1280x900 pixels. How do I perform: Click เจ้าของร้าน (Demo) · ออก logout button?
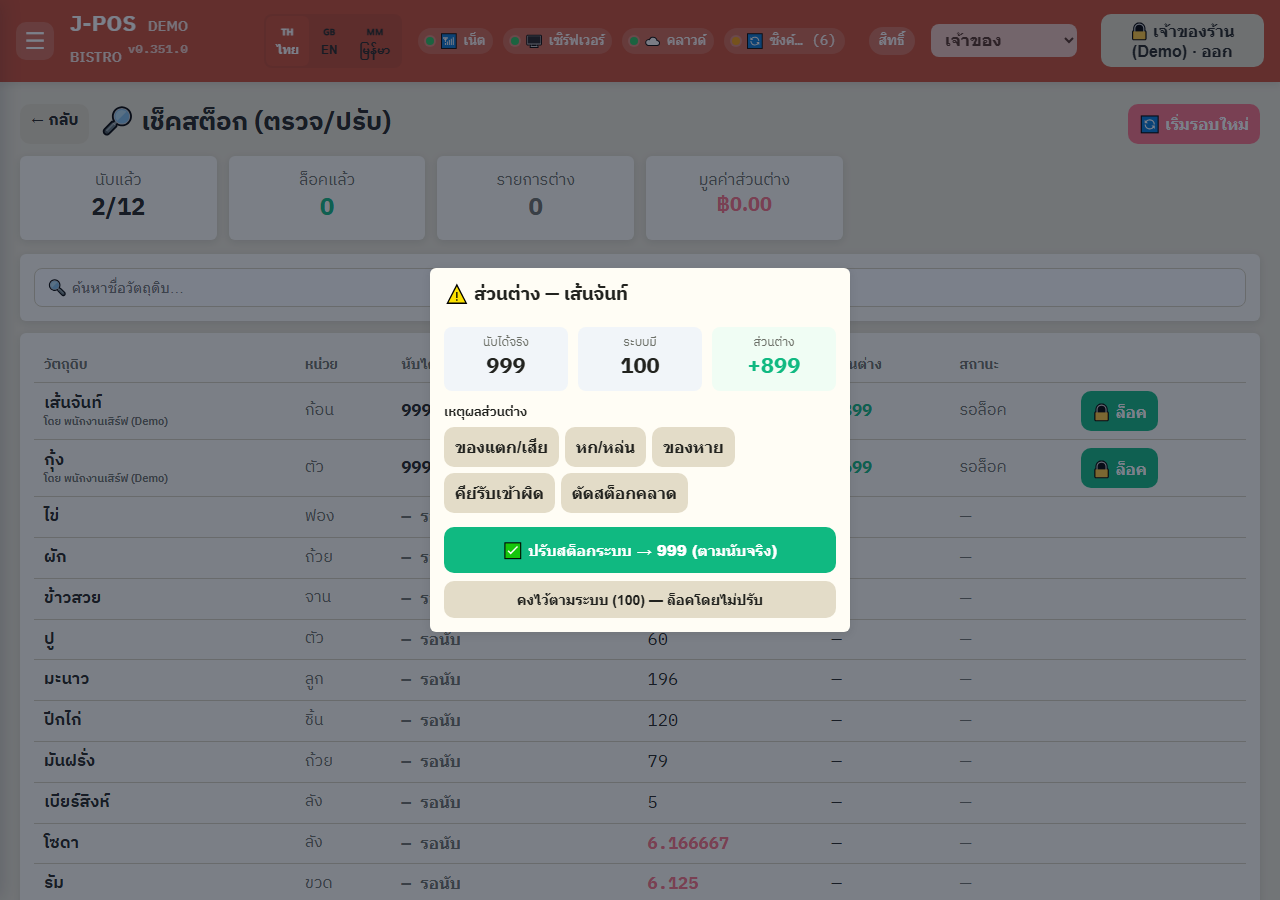click(x=1182, y=41)
